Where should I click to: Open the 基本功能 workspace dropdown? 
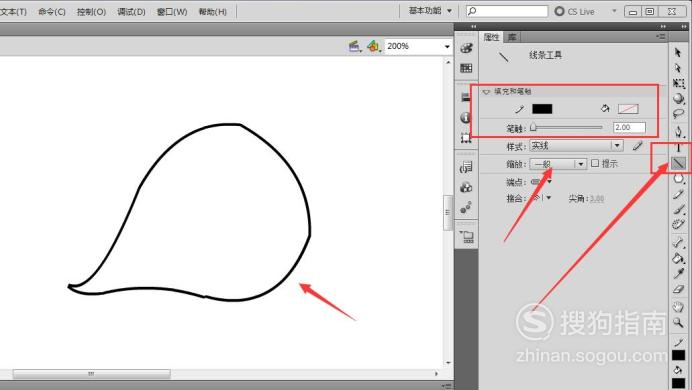[430, 11]
